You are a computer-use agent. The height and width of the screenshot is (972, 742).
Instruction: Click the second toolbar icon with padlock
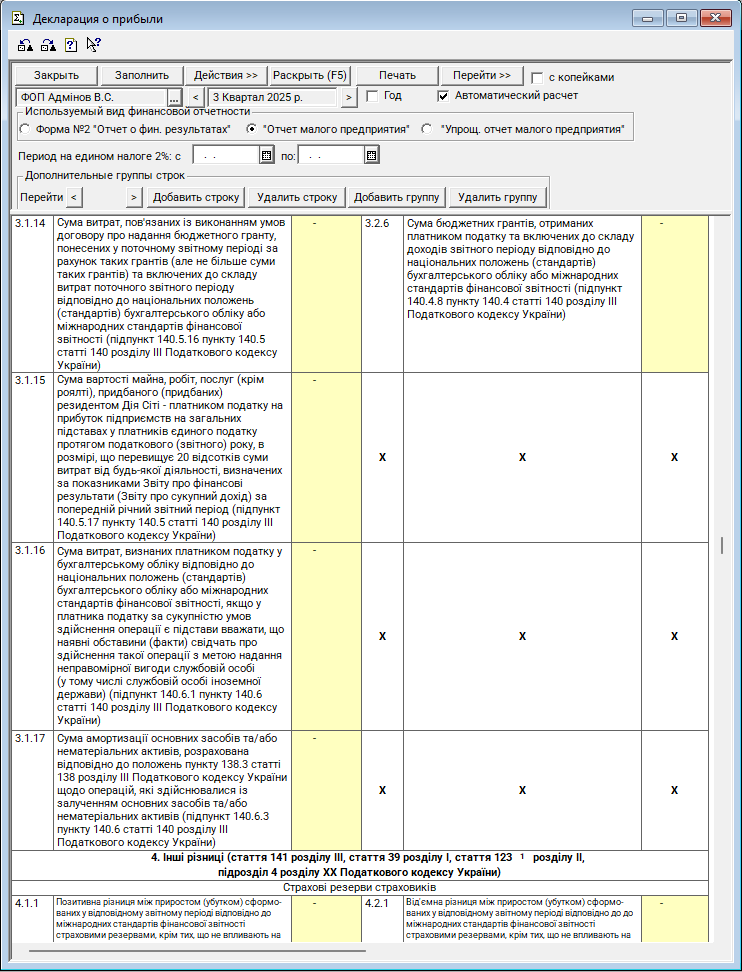[x=48, y=44]
